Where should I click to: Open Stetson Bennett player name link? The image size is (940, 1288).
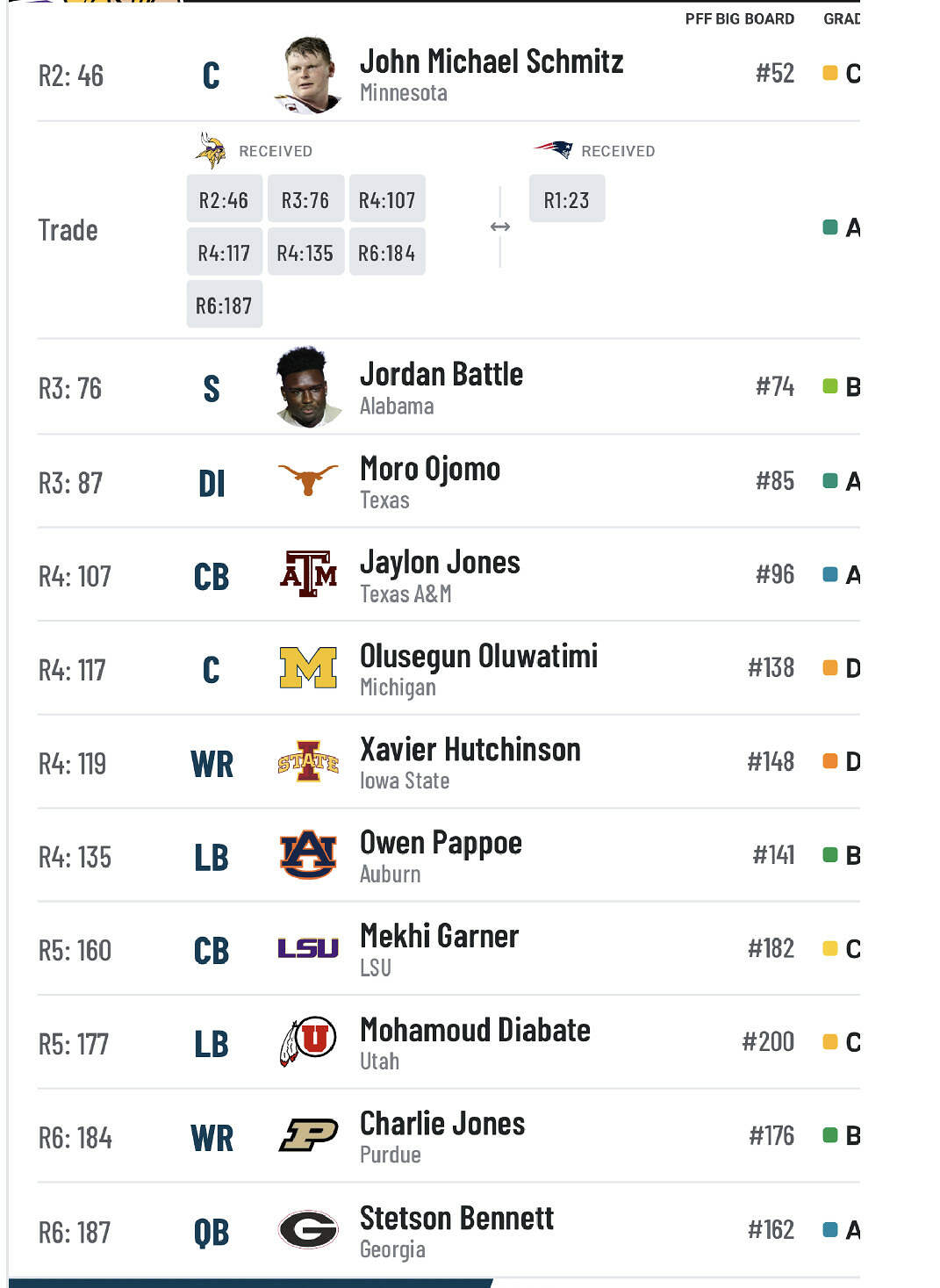pos(456,1218)
